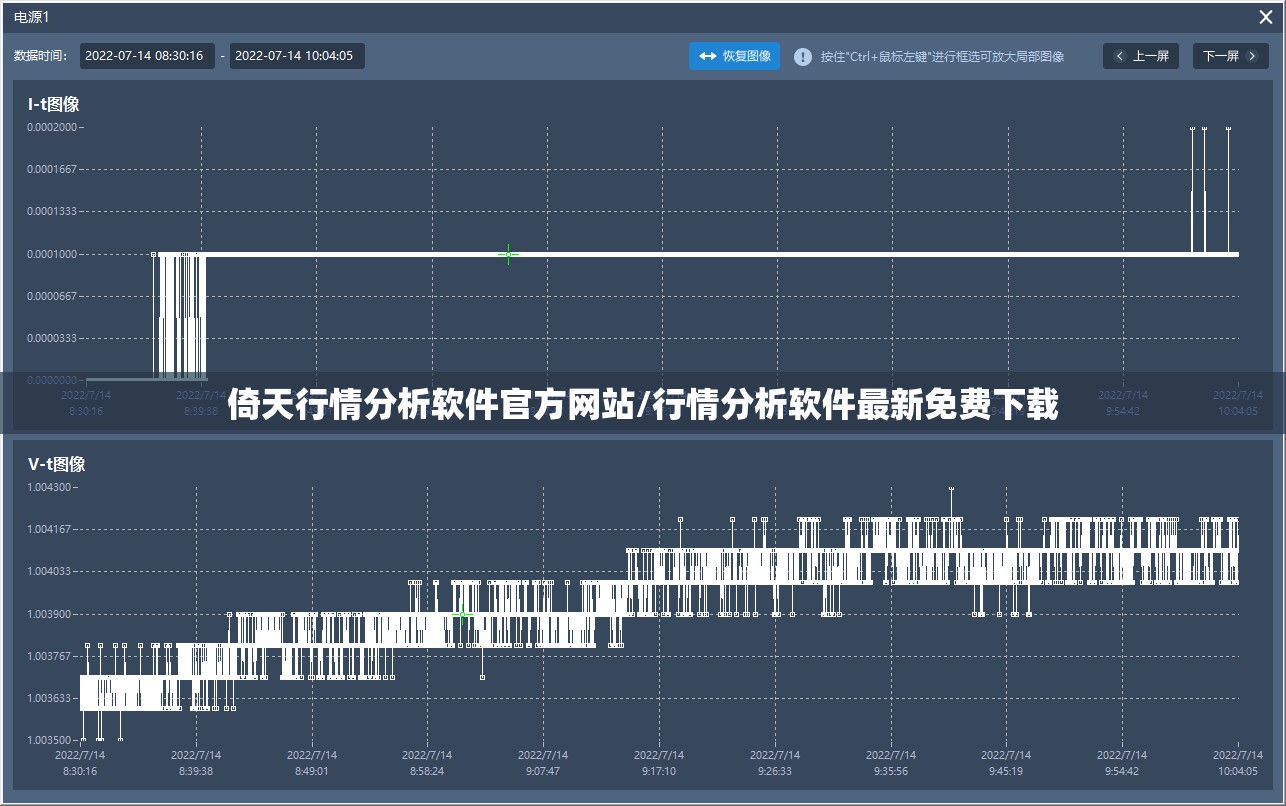Click the 数据时间 label
This screenshot has height=806, width=1286.
pyautogui.click(x=40, y=56)
